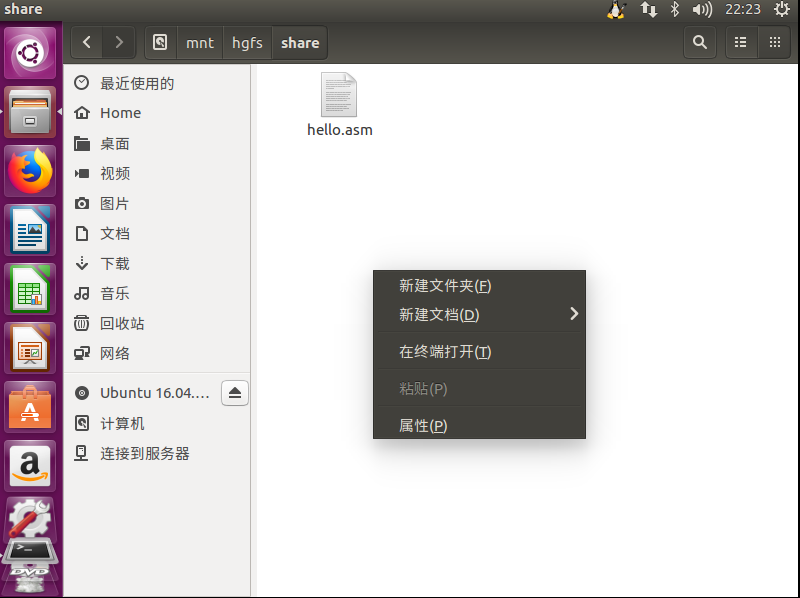Choose 在终端打开(T) in context menu
Screen dimensions: 800x598
(x=480, y=352)
